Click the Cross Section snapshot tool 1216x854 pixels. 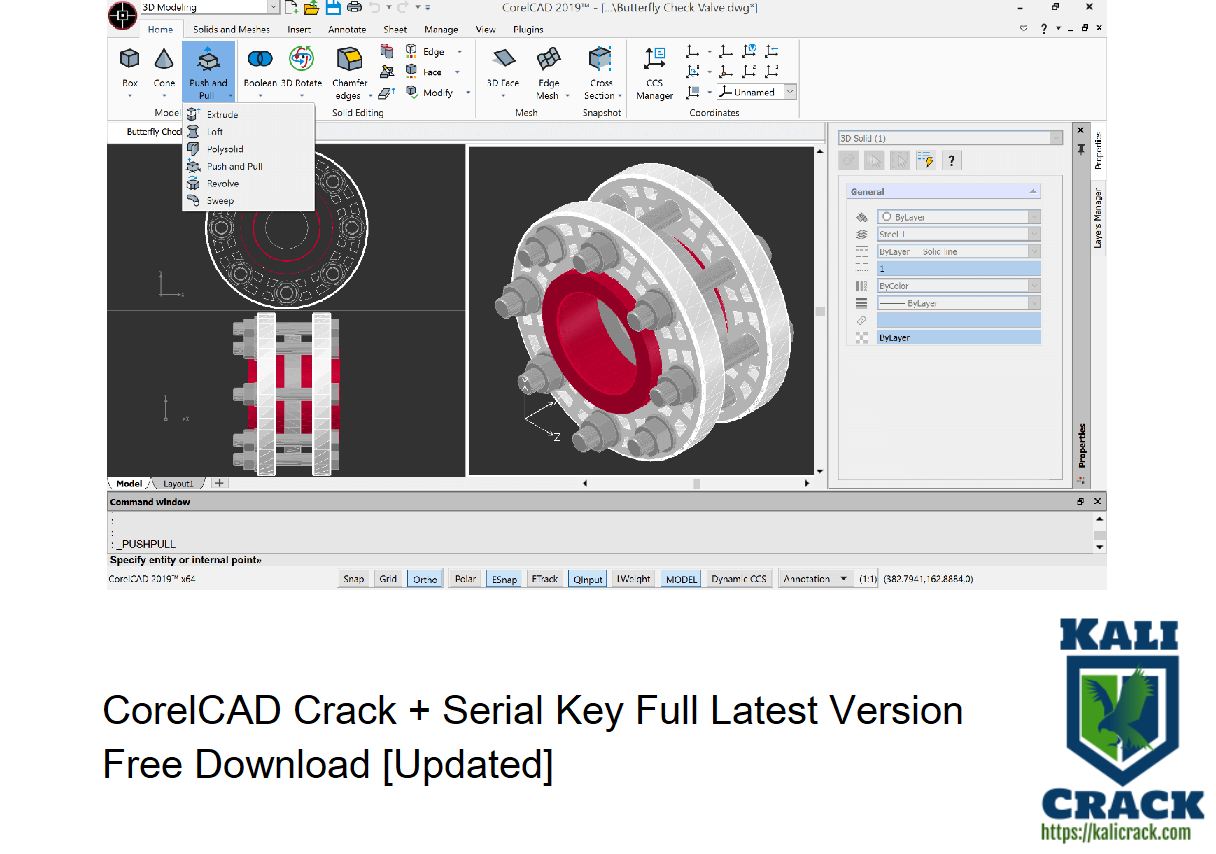tap(600, 72)
